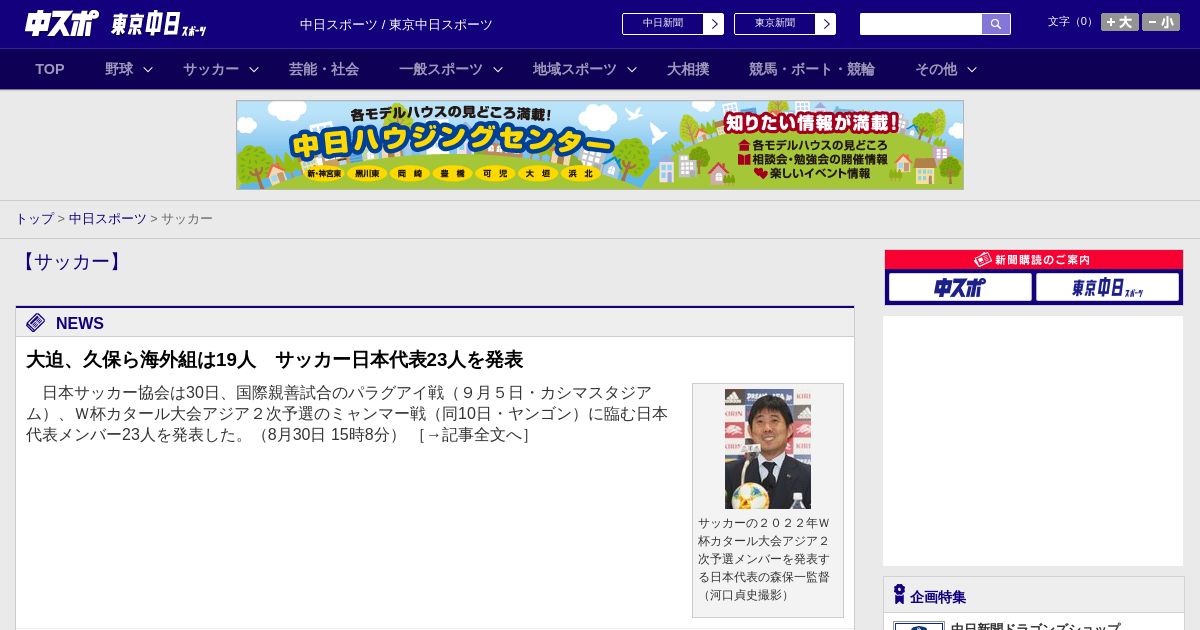Click the 東京中日スポーツ subscription button in sidebar
The image size is (1200, 630).
[1107, 287]
